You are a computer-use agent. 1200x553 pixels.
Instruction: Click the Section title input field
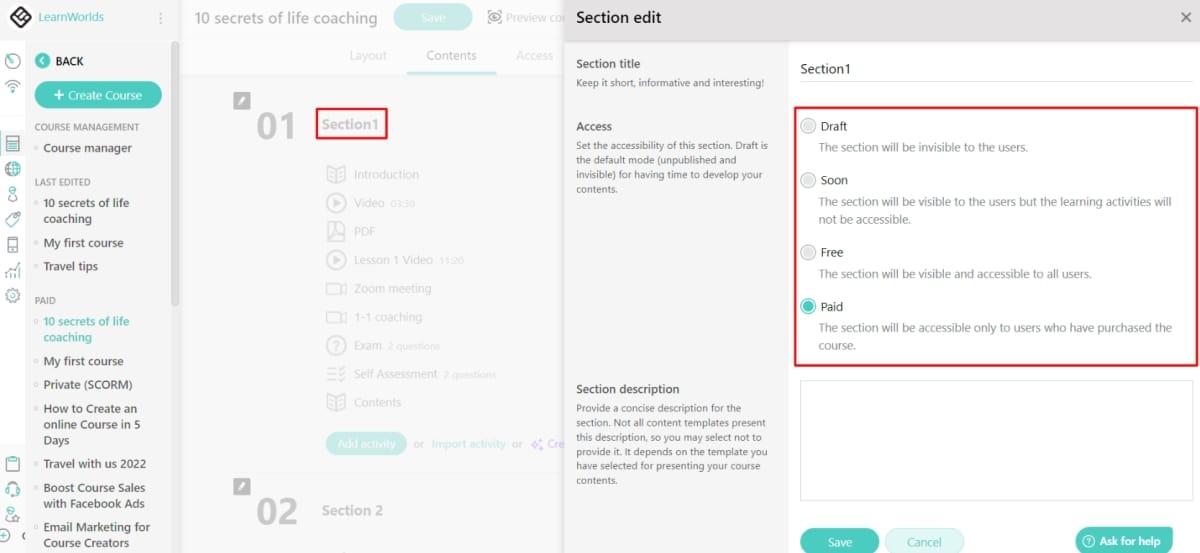click(996, 69)
